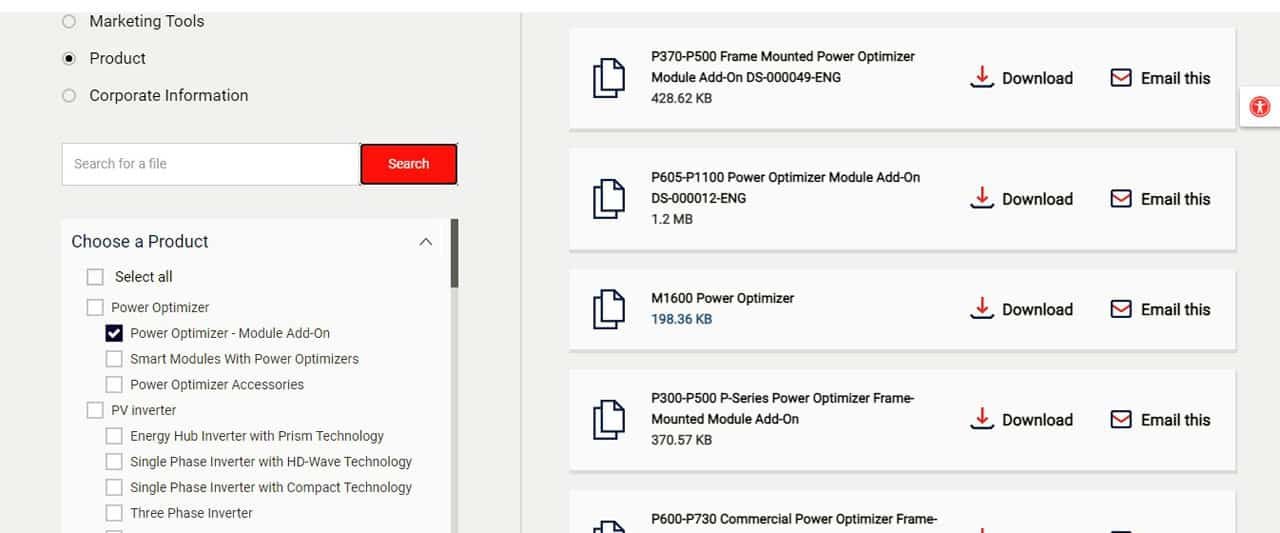Viewport: 1280px width, 533px height.
Task: Select Corporate Information radio option
Action: pyautogui.click(x=69, y=96)
